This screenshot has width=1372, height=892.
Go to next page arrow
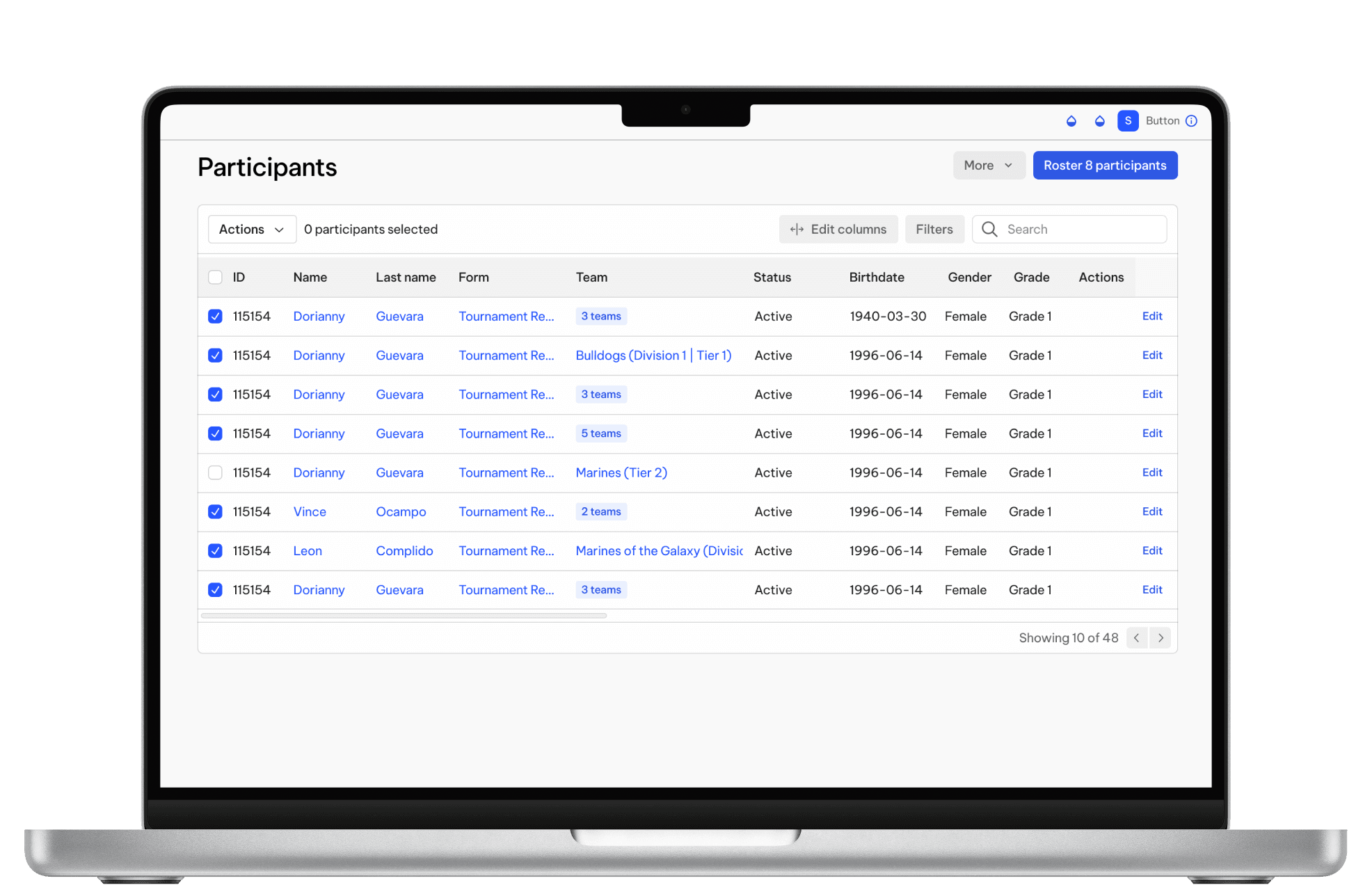[1160, 638]
